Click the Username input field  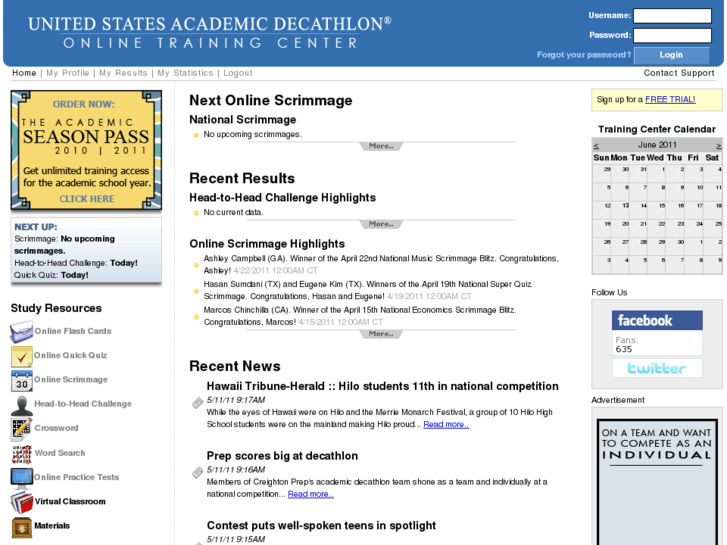672,16
